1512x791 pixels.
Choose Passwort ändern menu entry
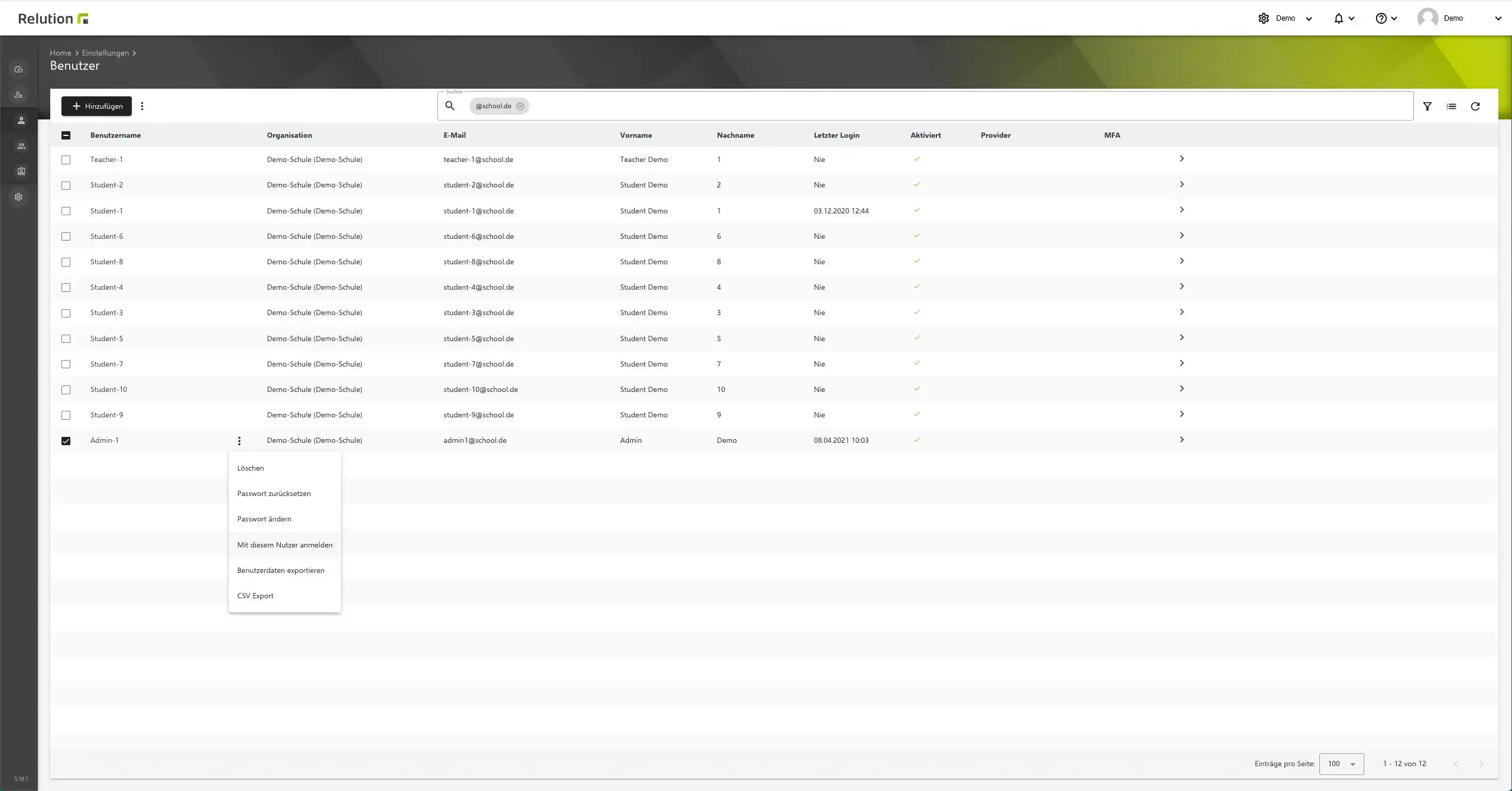(284, 519)
